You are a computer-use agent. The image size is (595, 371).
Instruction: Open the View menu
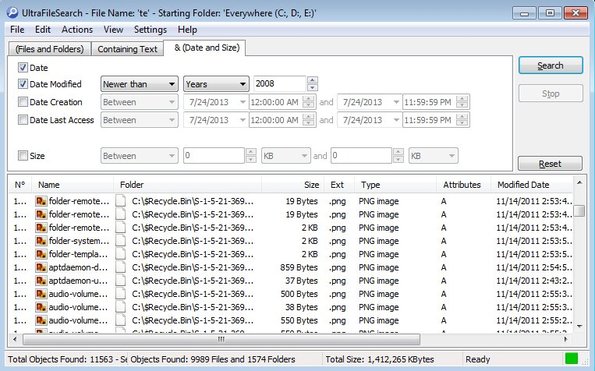pos(113,30)
